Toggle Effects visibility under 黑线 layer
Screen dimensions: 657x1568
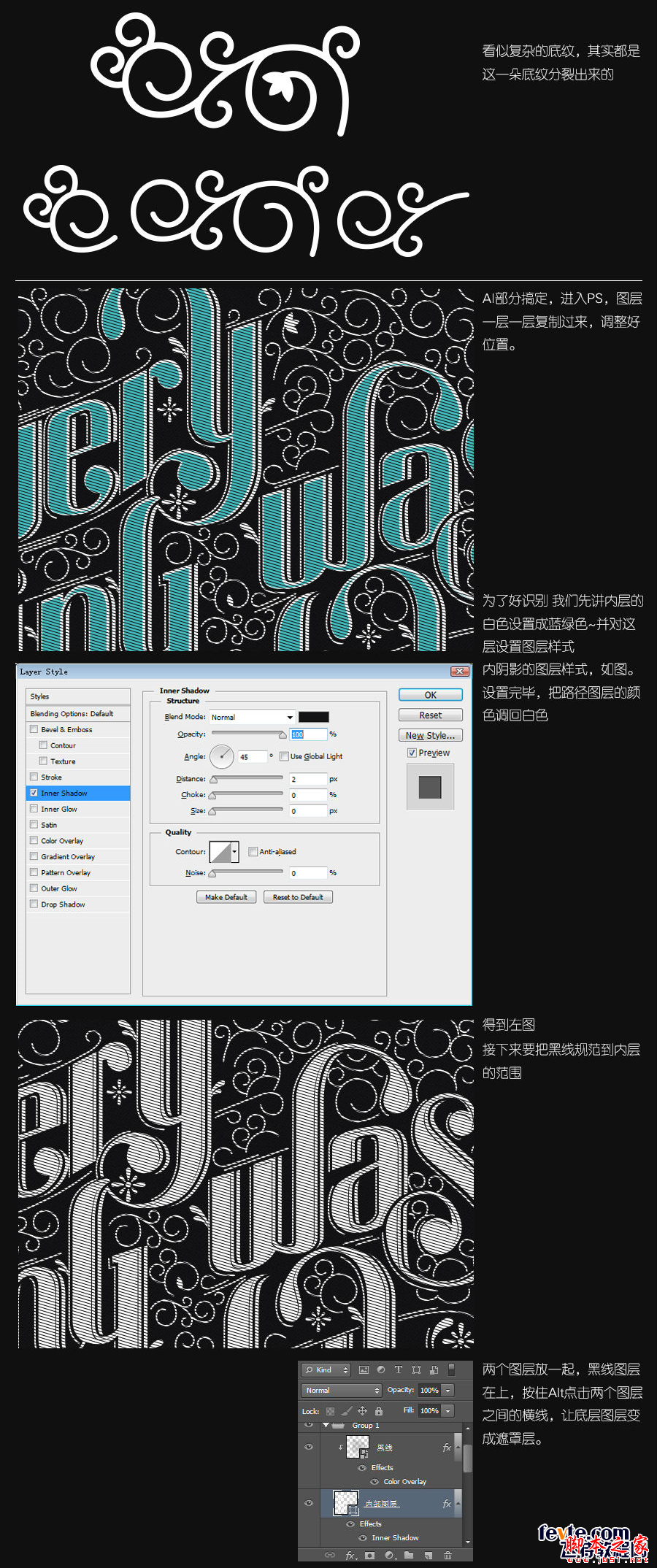(x=362, y=1468)
